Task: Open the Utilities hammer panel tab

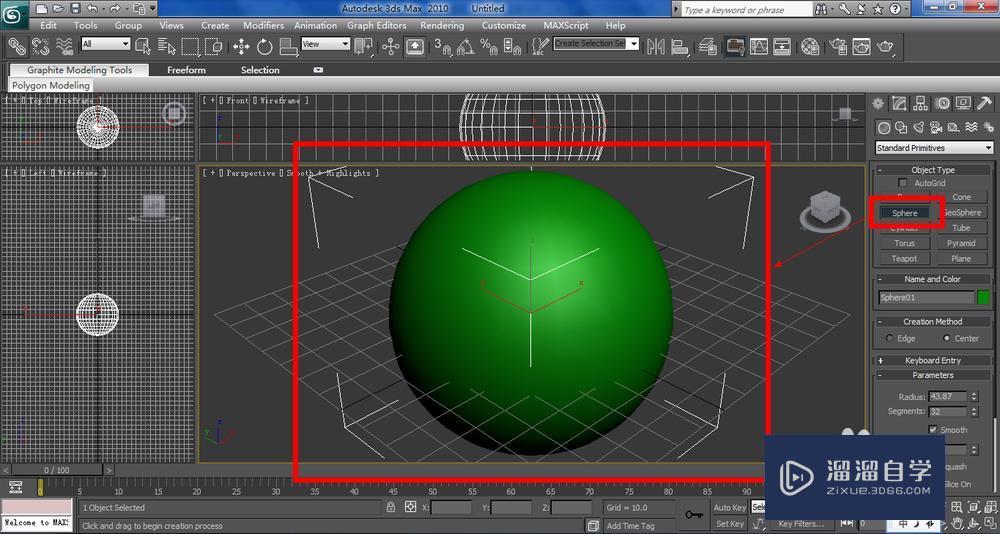Action: point(984,103)
